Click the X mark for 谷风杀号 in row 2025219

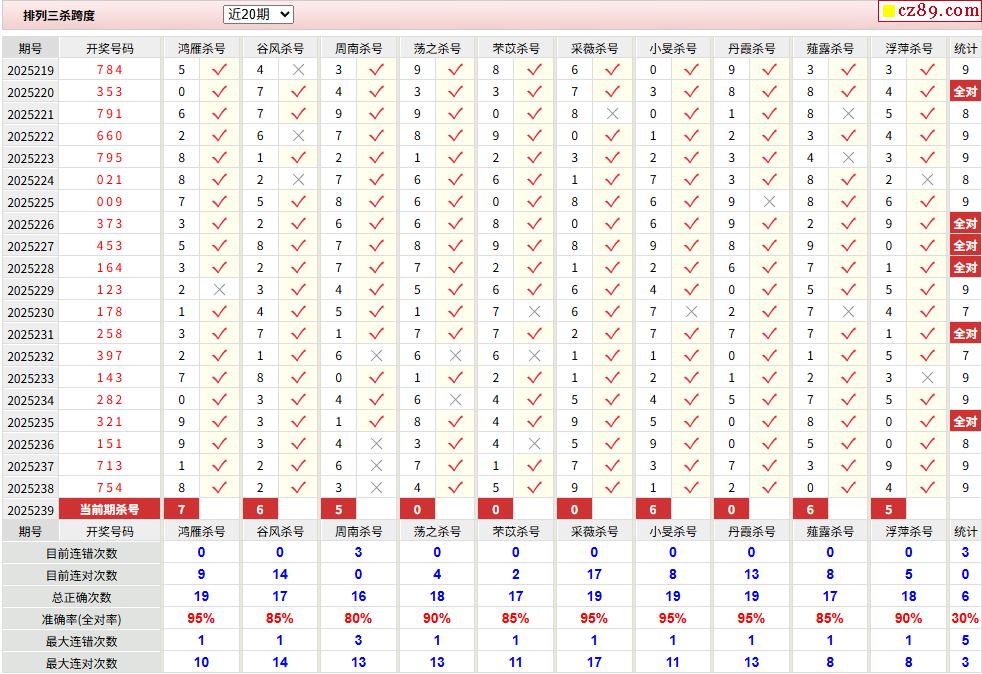coord(298,70)
